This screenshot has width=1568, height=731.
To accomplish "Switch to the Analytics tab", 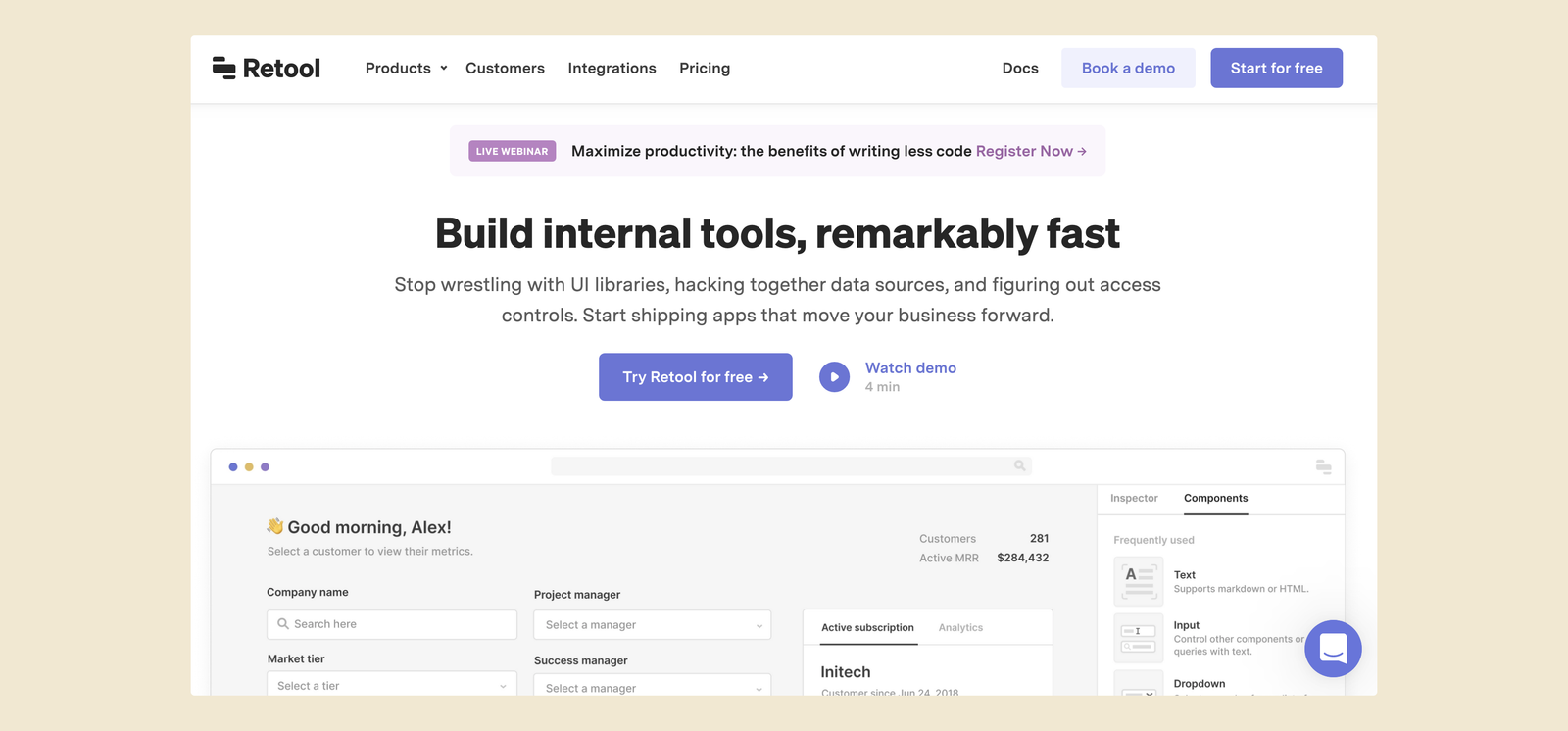I will tap(960, 627).
